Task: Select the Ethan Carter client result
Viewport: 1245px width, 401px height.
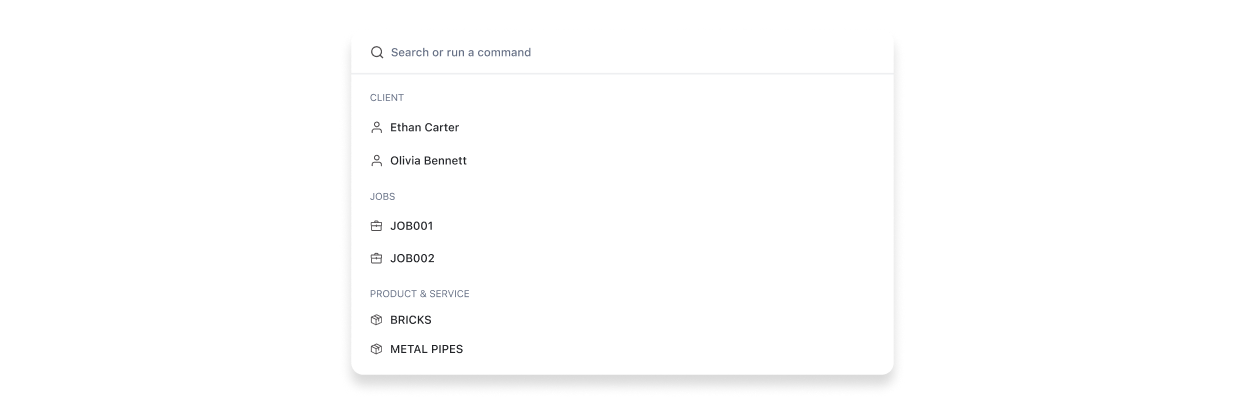Action: [x=622, y=128]
